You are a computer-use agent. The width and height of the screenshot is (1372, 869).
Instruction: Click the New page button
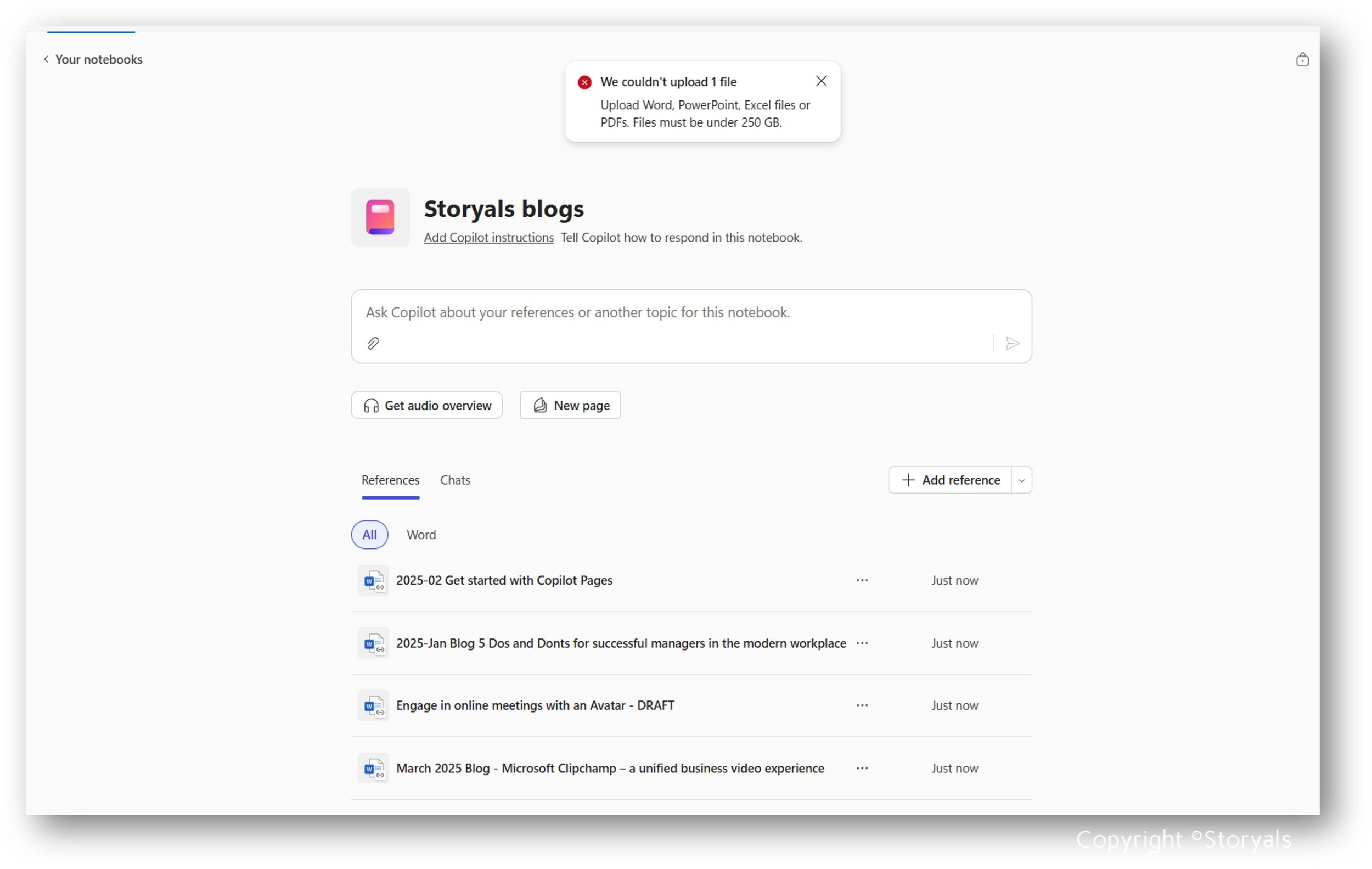[570, 405]
